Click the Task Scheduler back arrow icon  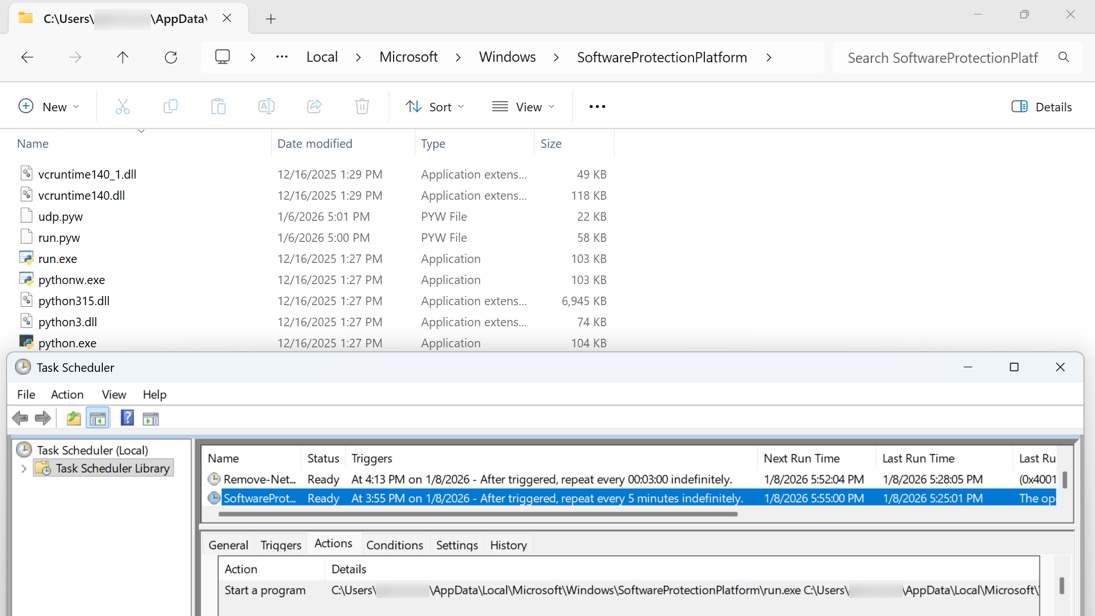[20, 418]
